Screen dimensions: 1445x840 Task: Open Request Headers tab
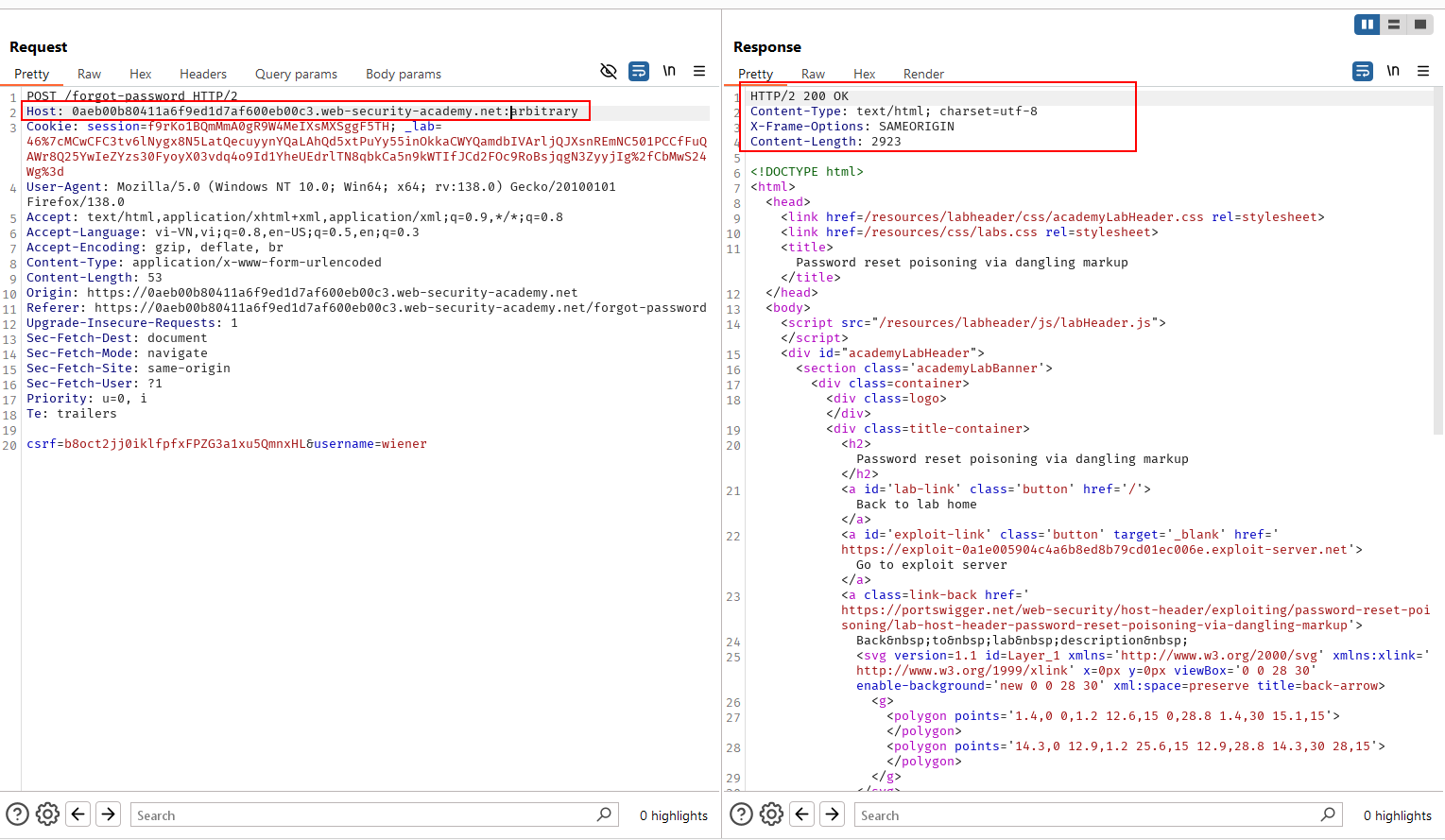[203, 74]
